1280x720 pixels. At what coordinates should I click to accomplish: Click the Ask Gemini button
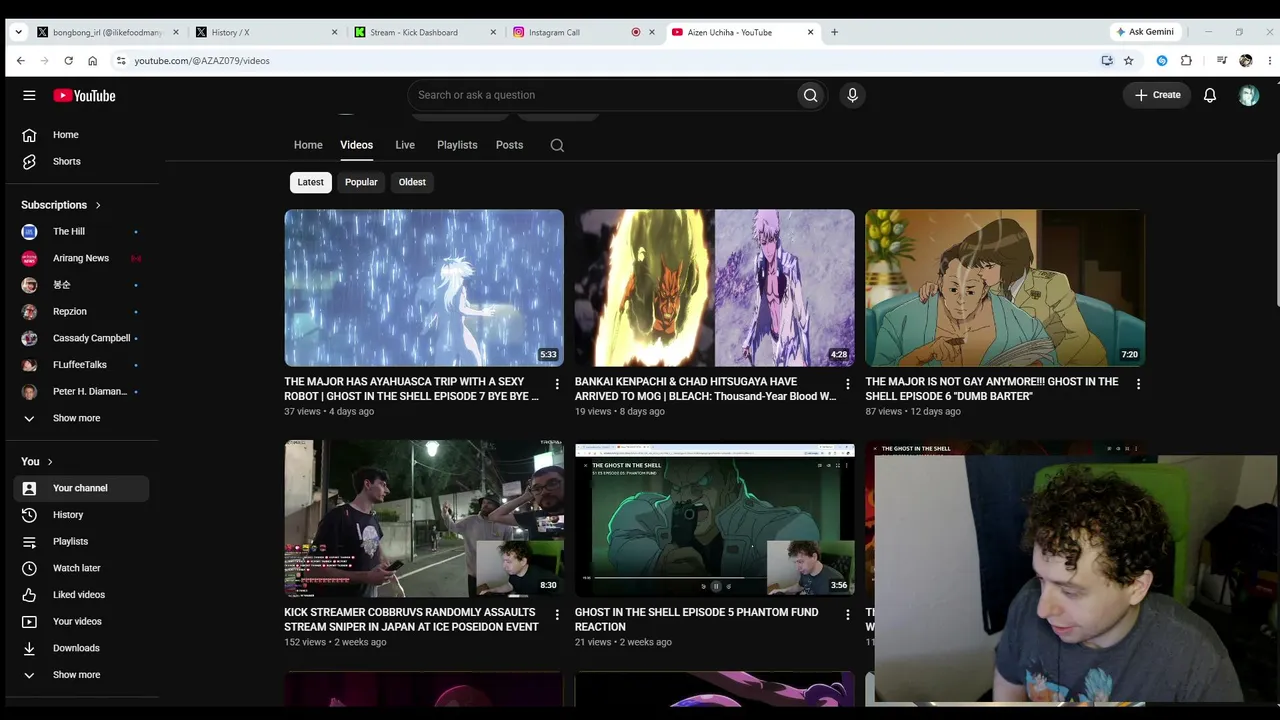pyautogui.click(x=1144, y=32)
